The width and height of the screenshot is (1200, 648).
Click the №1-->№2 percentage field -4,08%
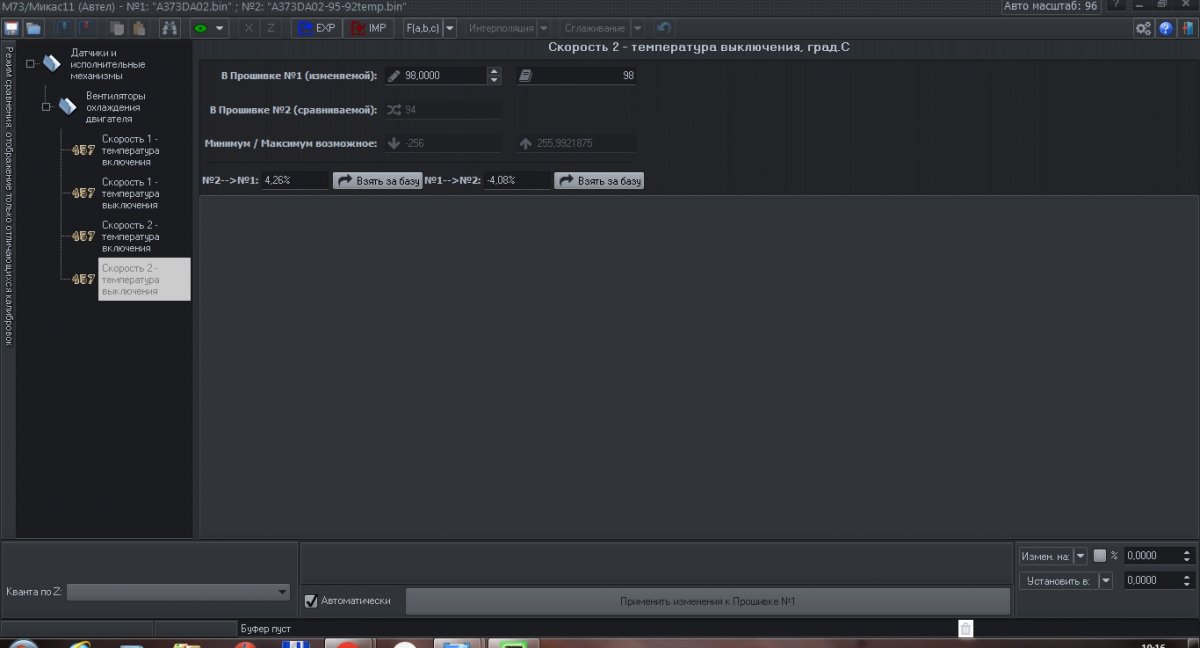click(517, 181)
